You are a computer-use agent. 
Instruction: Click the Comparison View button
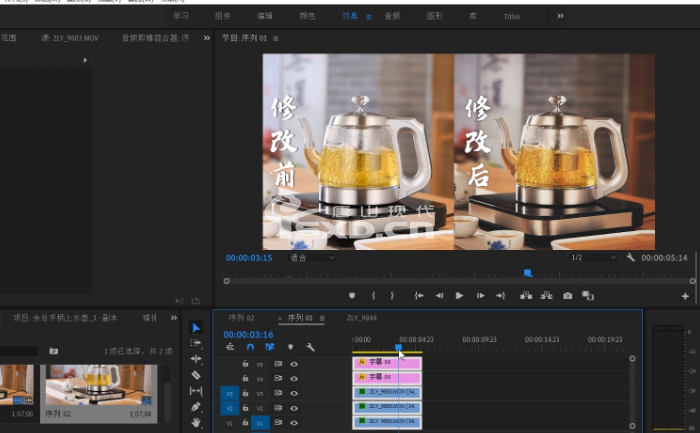tap(588, 296)
